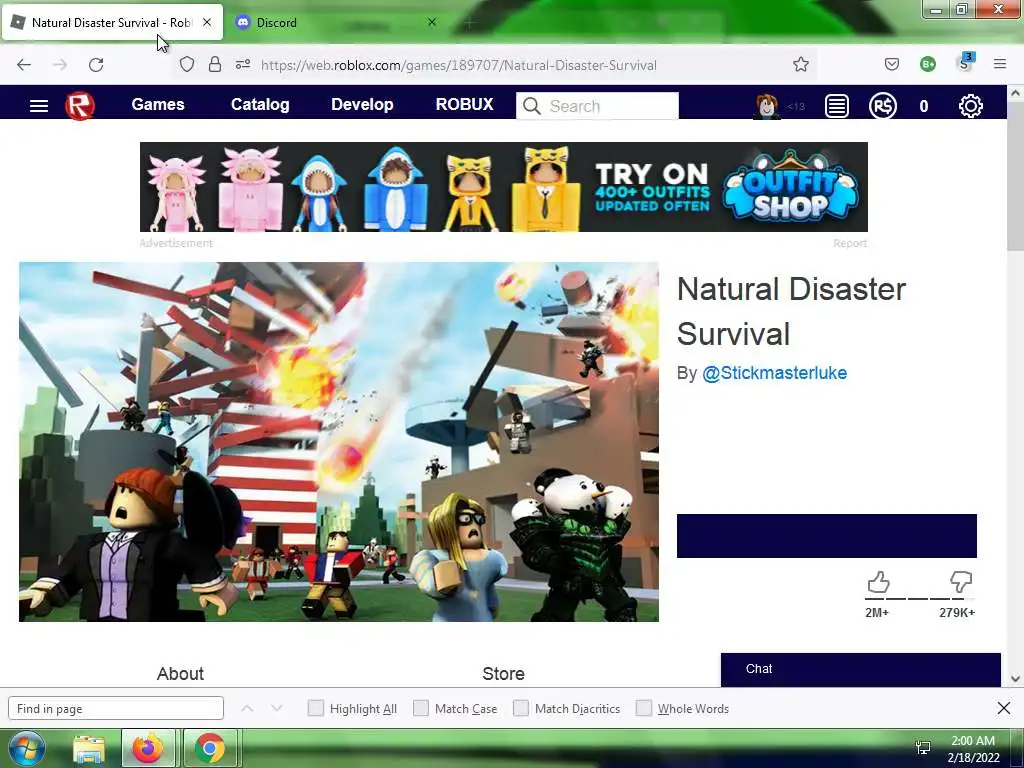Click the Roblox logo home icon

point(80,106)
